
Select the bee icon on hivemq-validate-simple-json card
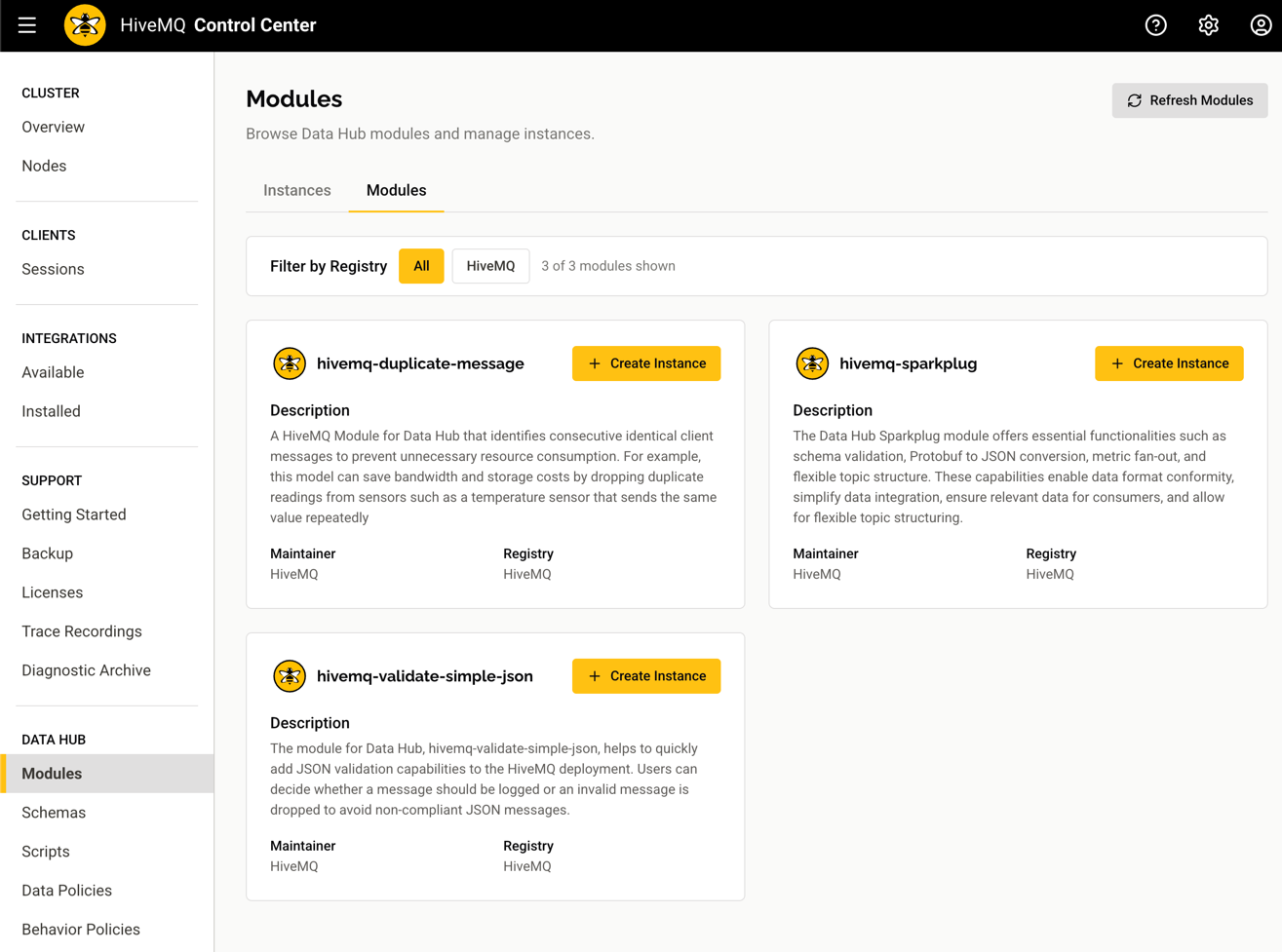click(x=290, y=675)
